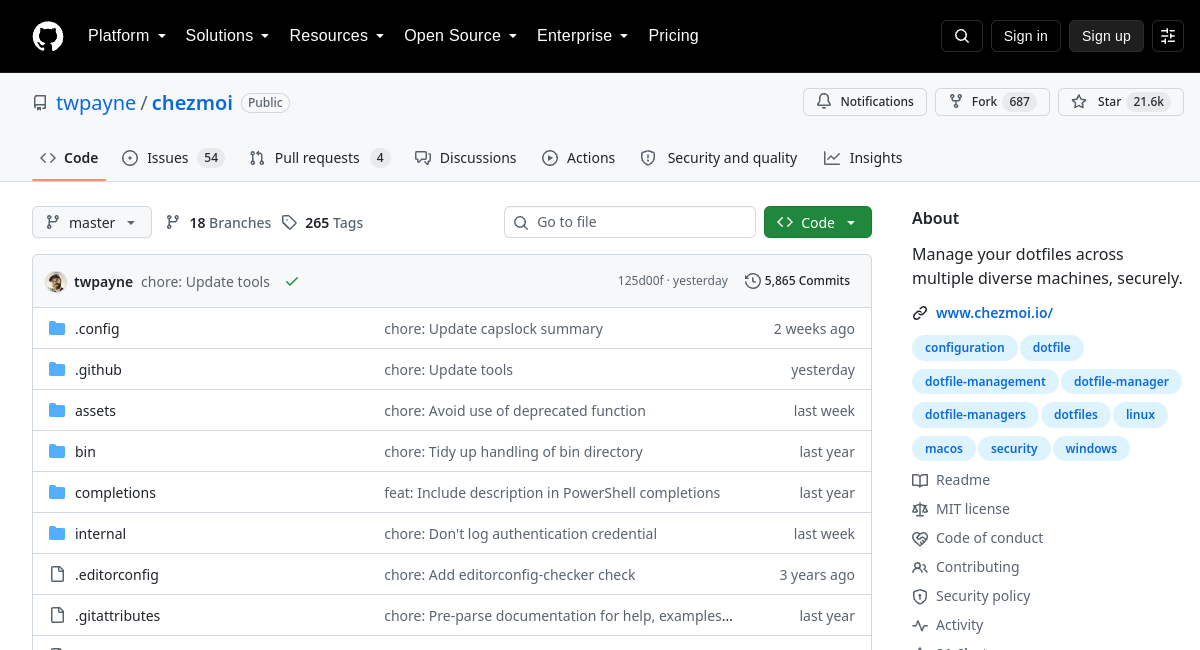Click the file icon for .gitattributes

[x=57, y=616]
